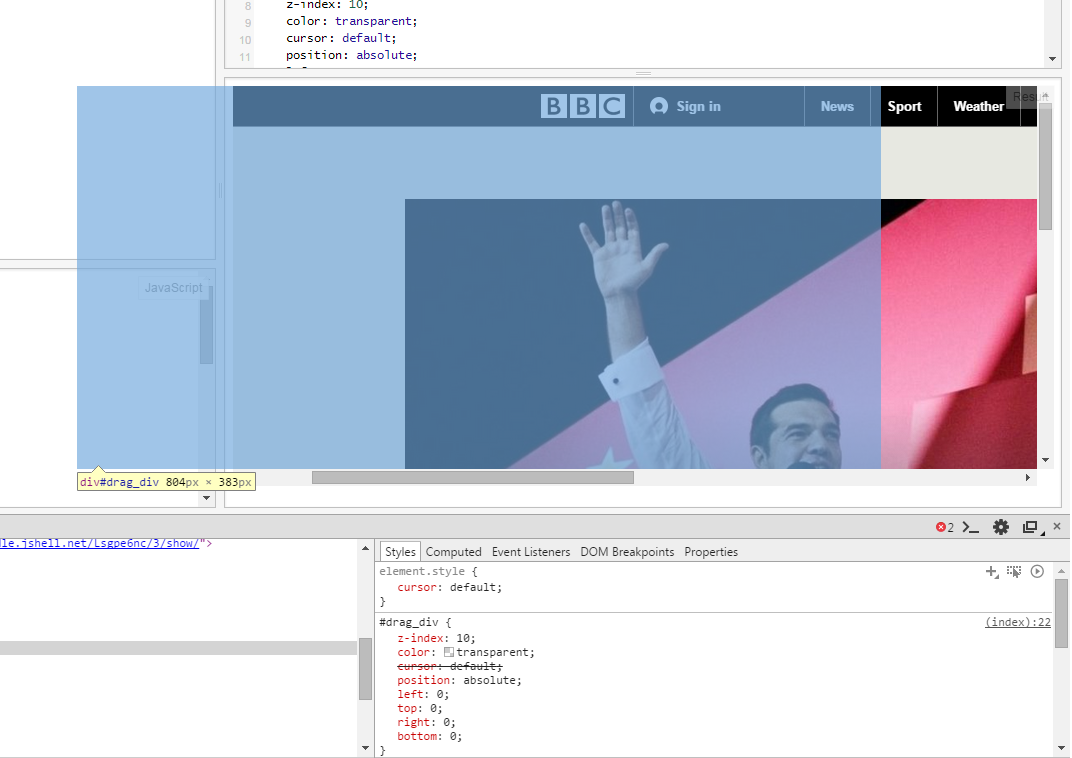This screenshot has height=758, width=1072.
Task: Click the result pane horizontal scrollbar thumb
Action: [x=472, y=478]
